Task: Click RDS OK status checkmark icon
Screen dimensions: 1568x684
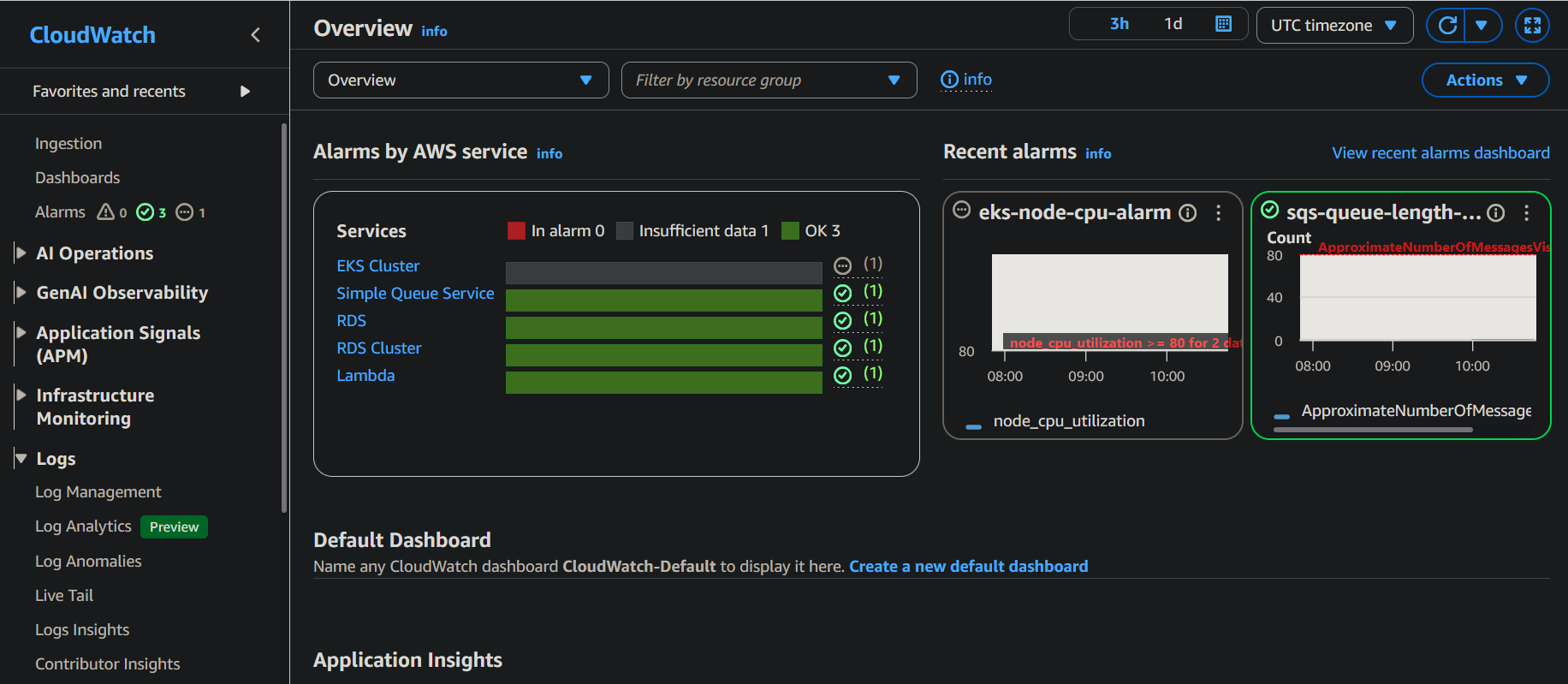Action: click(843, 321)
